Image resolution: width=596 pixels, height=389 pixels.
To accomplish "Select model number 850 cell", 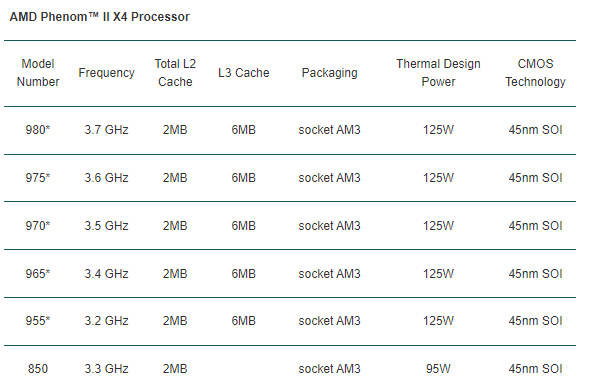I will pyautogui.click(x=38, y=369).
